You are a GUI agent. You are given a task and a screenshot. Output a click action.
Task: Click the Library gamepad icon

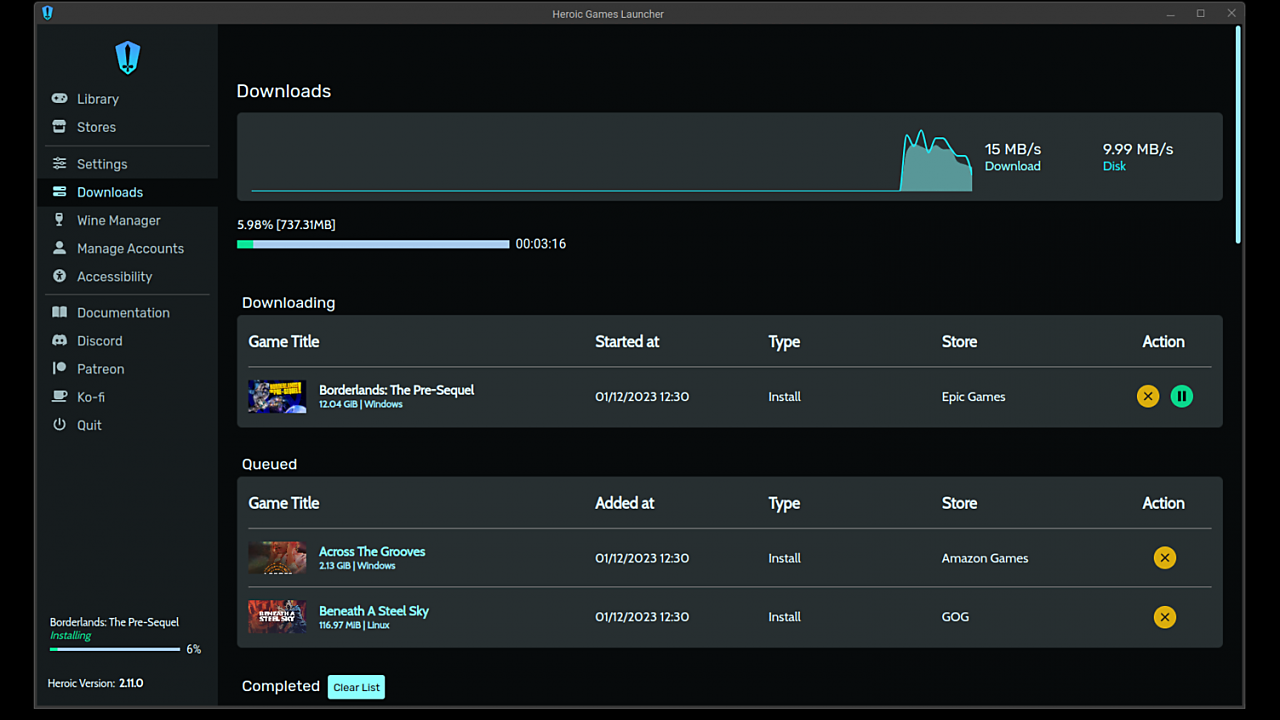coord(59,98)
